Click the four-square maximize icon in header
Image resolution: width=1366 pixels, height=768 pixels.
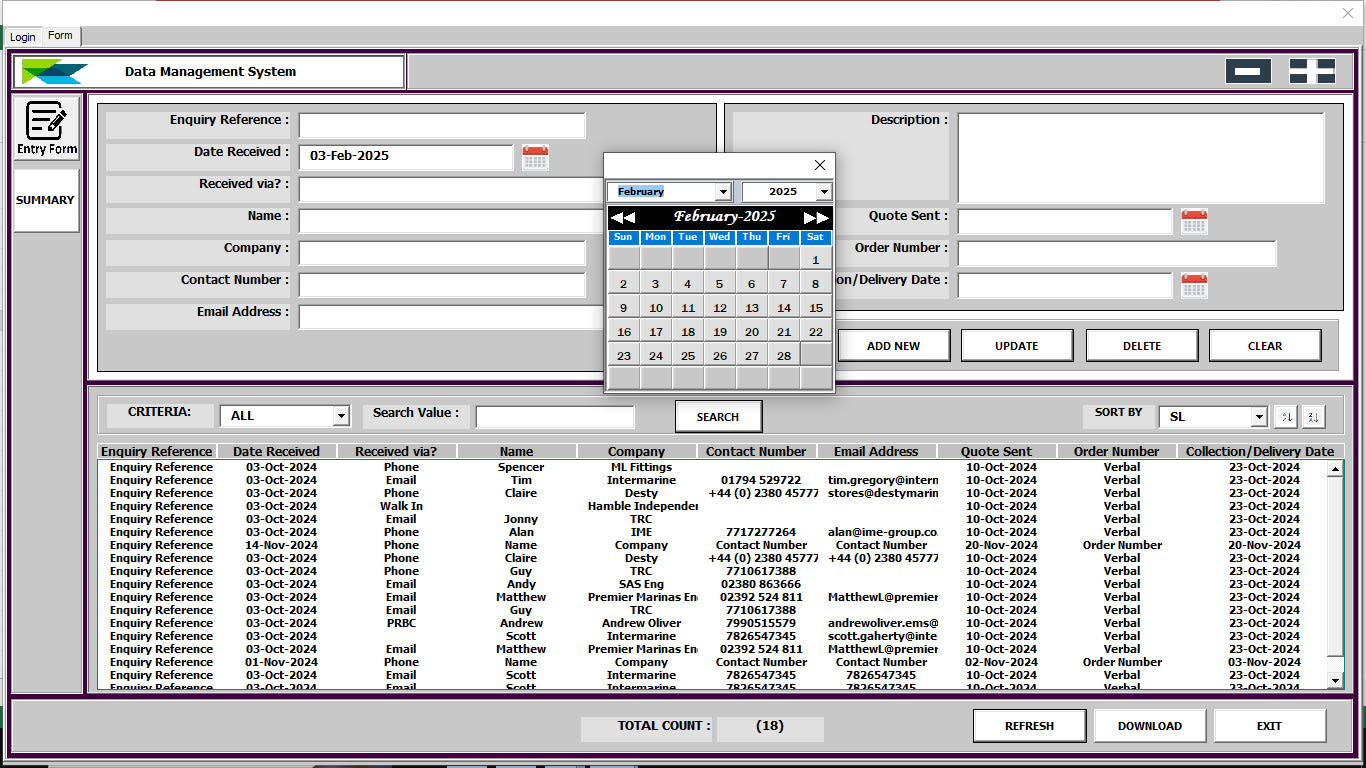tap(1311, 71)
